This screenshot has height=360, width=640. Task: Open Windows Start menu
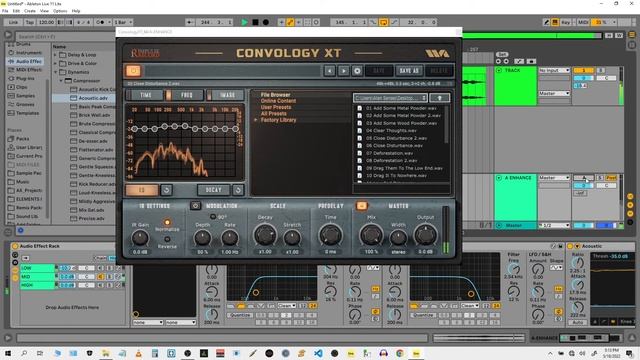[x=8, y=353]
